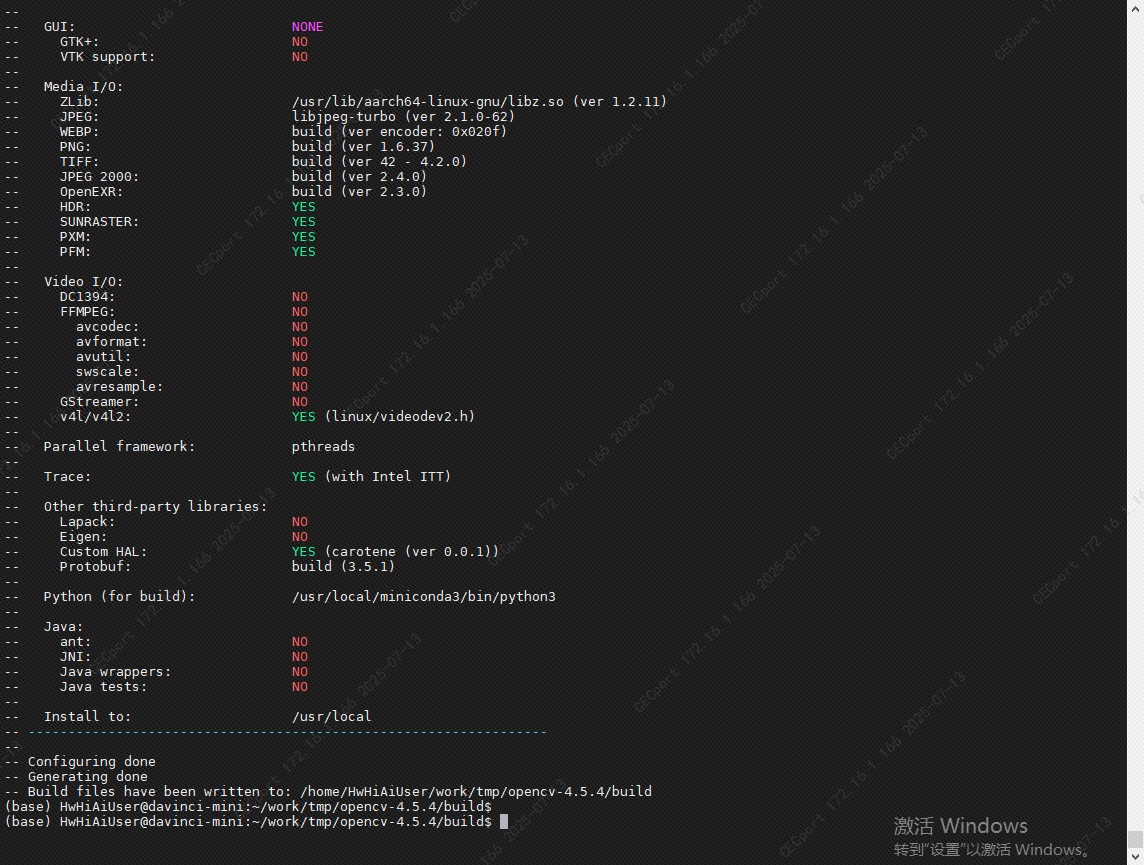Viewport: 1144px width, 865px height.
Task: Click the 'JNI:' label
Action: coord(75,656)
